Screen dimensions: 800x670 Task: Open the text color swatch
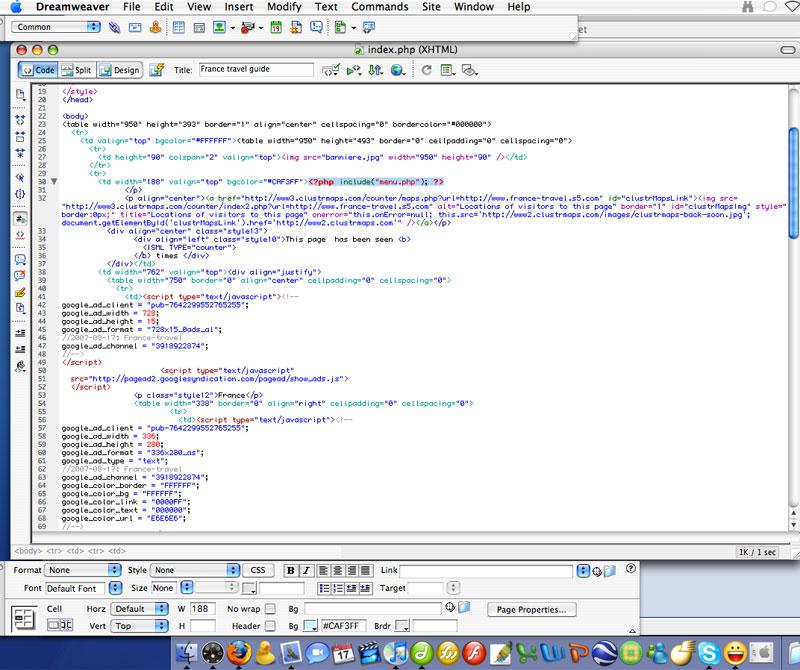[x=249, y=588]
